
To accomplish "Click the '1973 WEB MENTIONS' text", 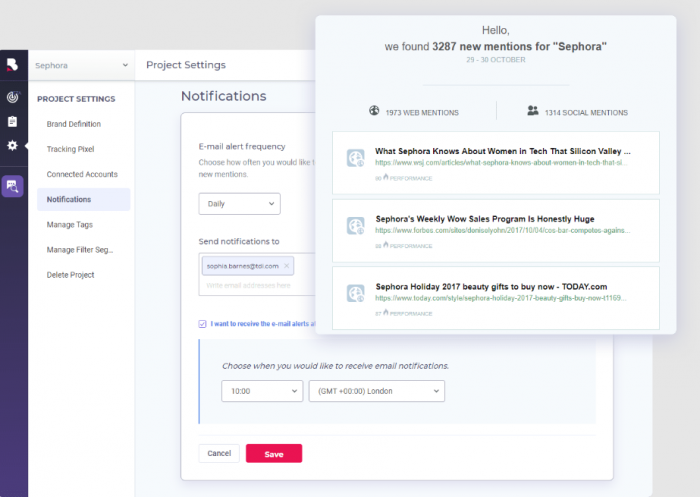I will [422, 113].
